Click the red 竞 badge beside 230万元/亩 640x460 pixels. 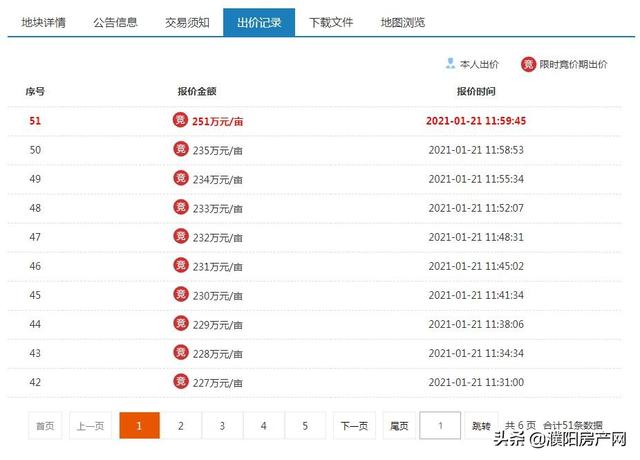point(180,294)
